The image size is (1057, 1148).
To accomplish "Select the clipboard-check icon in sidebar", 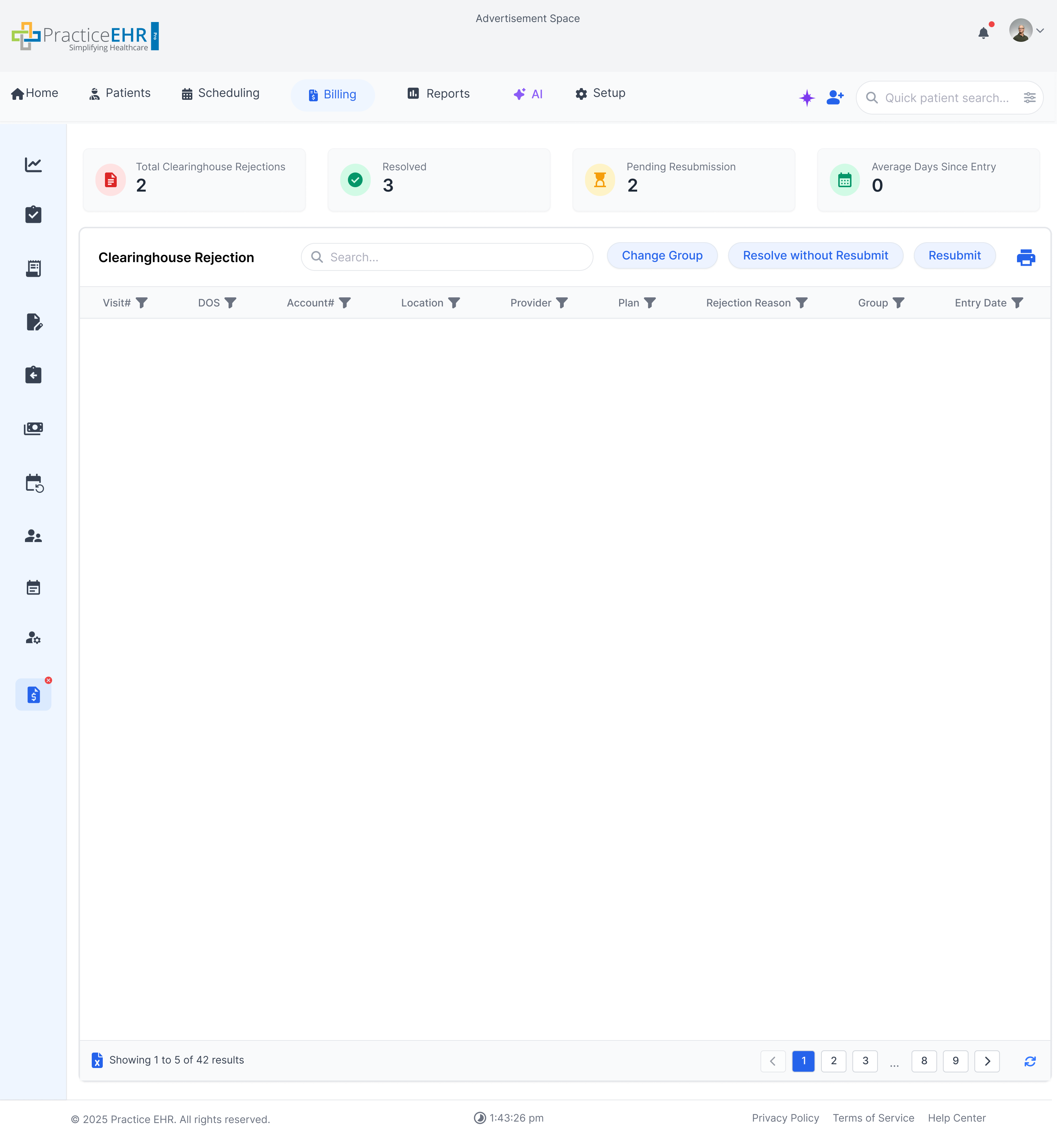I will click(33, 214).
